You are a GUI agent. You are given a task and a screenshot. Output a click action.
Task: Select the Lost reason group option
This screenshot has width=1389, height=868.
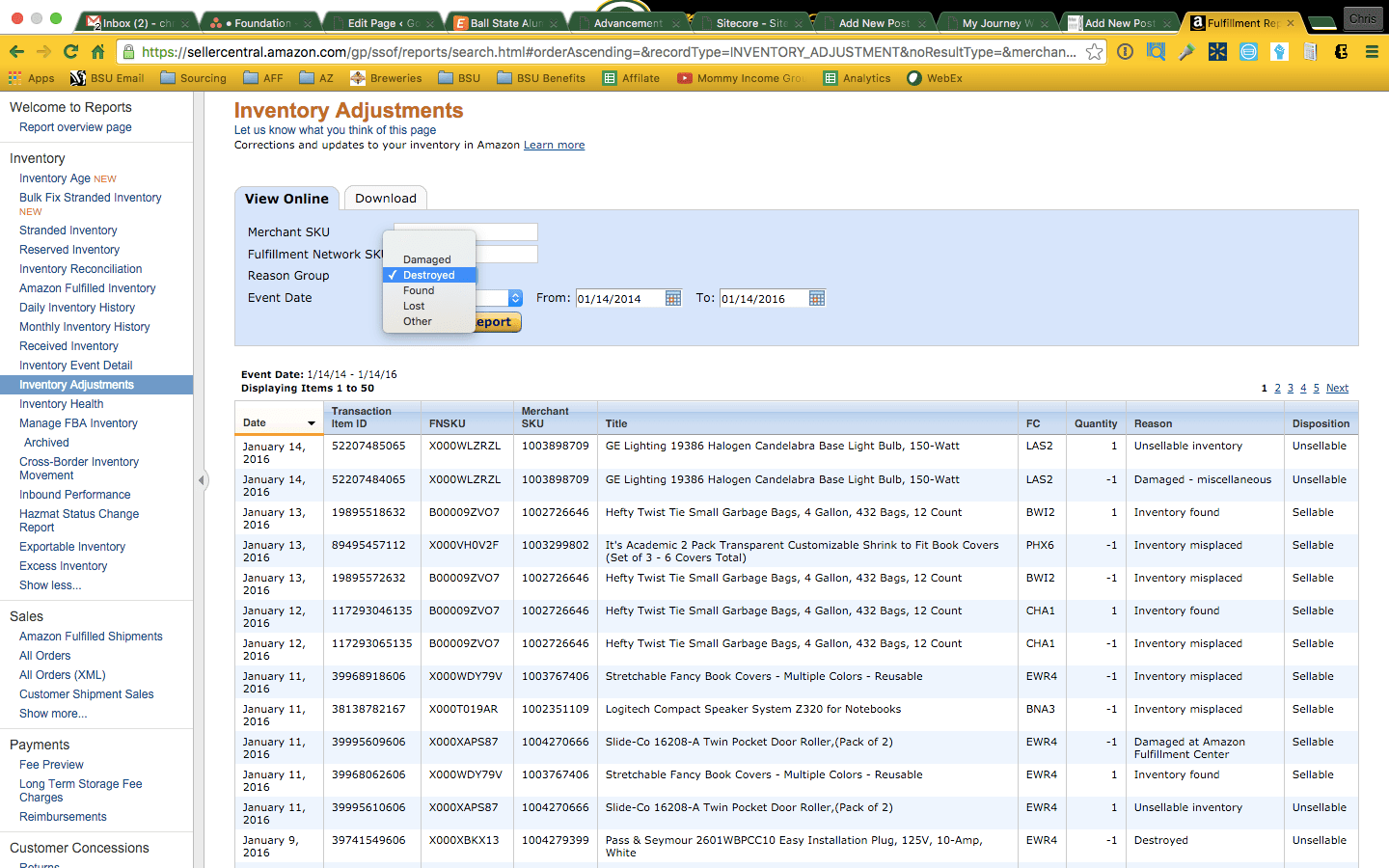[414, 306]
